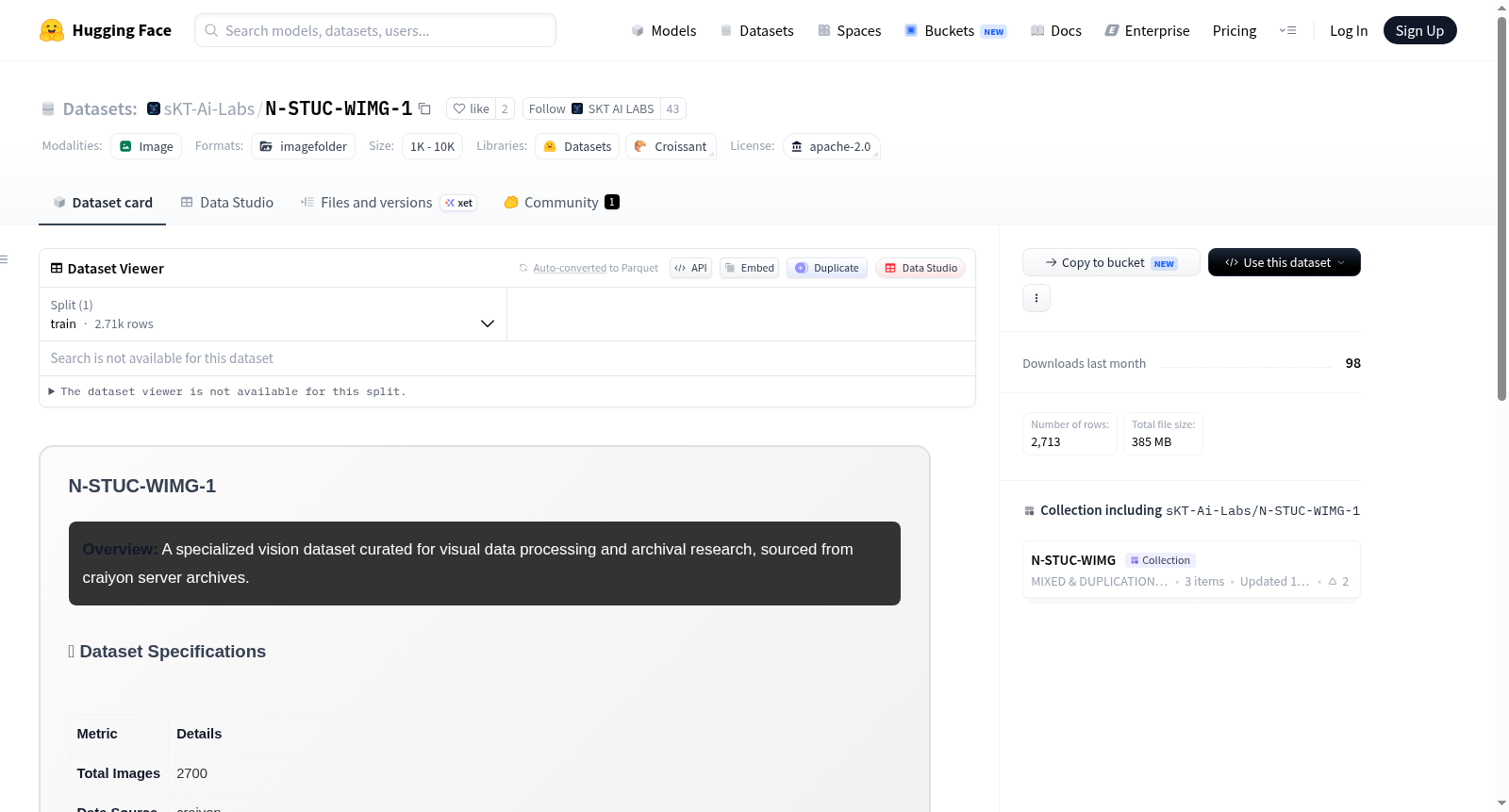Open Datasets in the top navigation
The image size is (1509, 812).
pos(757,30)
